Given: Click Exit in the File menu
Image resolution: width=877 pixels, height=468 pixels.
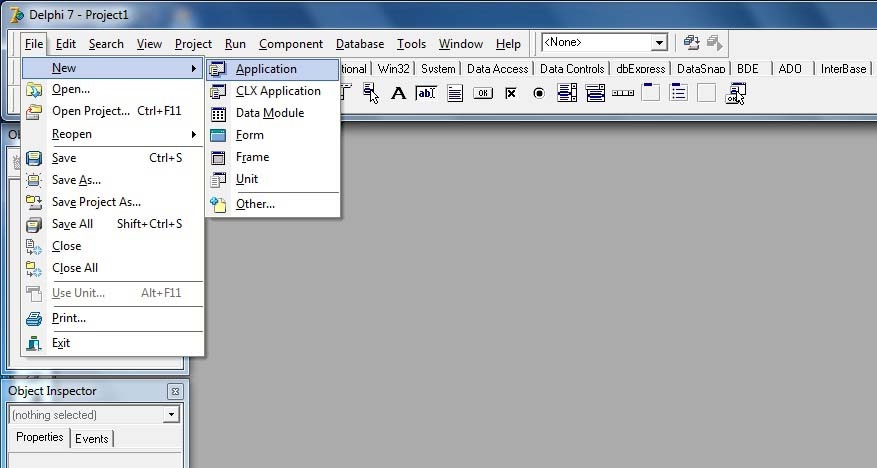Looking at the screenshot, I should coord(112,343).
